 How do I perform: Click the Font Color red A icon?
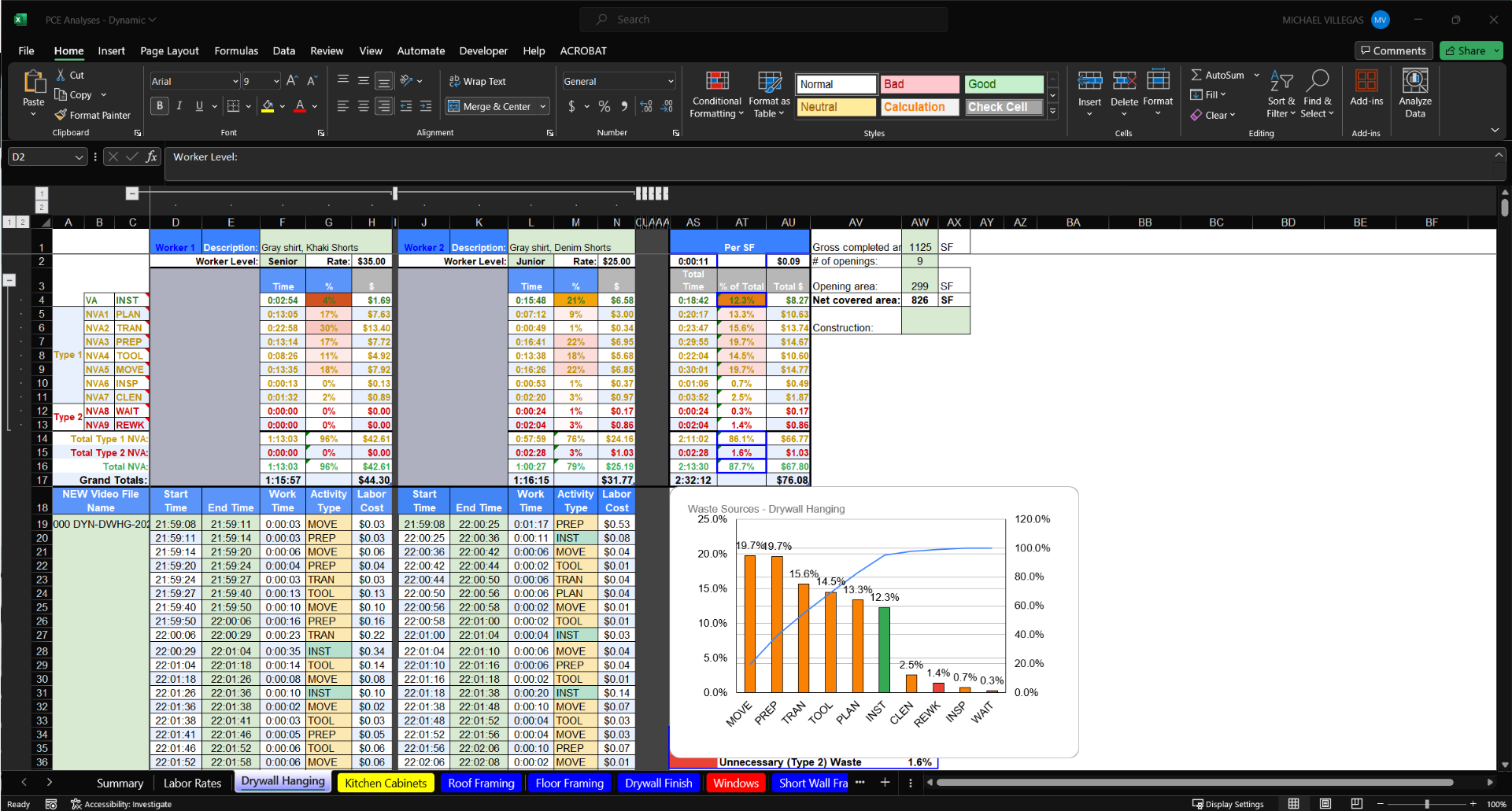300,105
